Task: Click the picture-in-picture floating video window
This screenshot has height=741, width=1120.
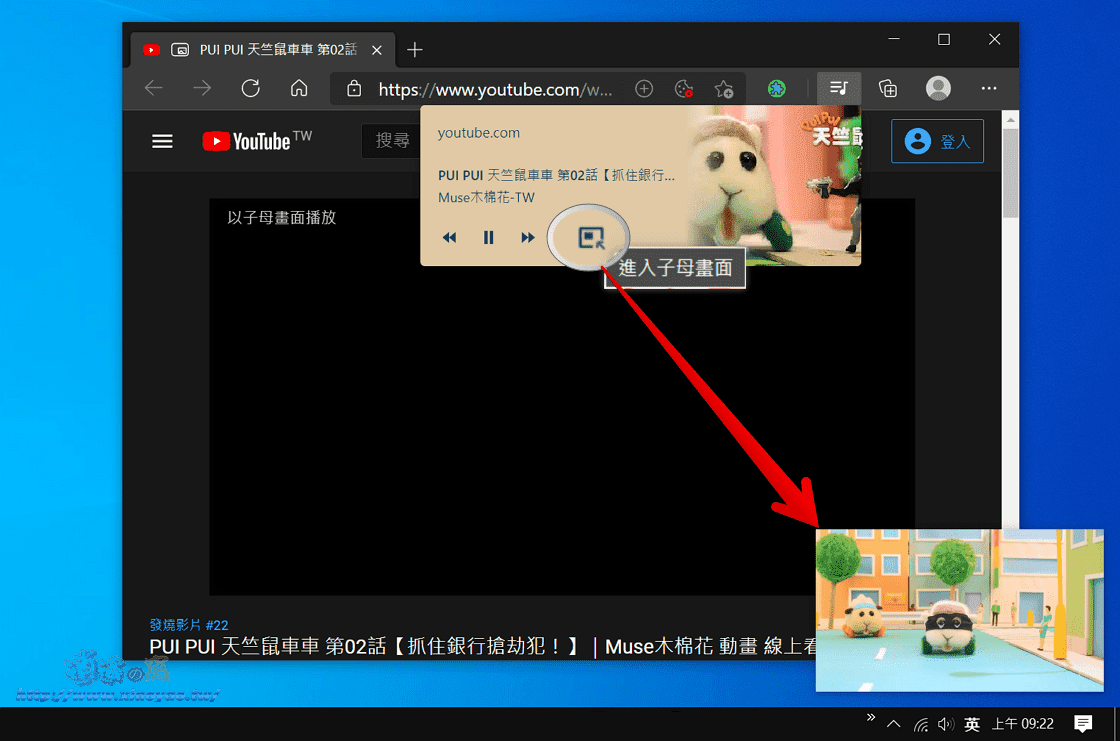Action: pyautogui.click(x=959, y=610)
